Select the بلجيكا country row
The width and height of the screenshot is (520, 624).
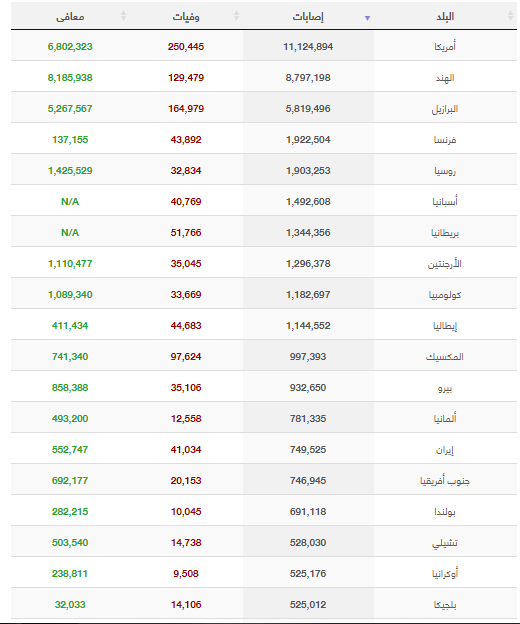264,604
